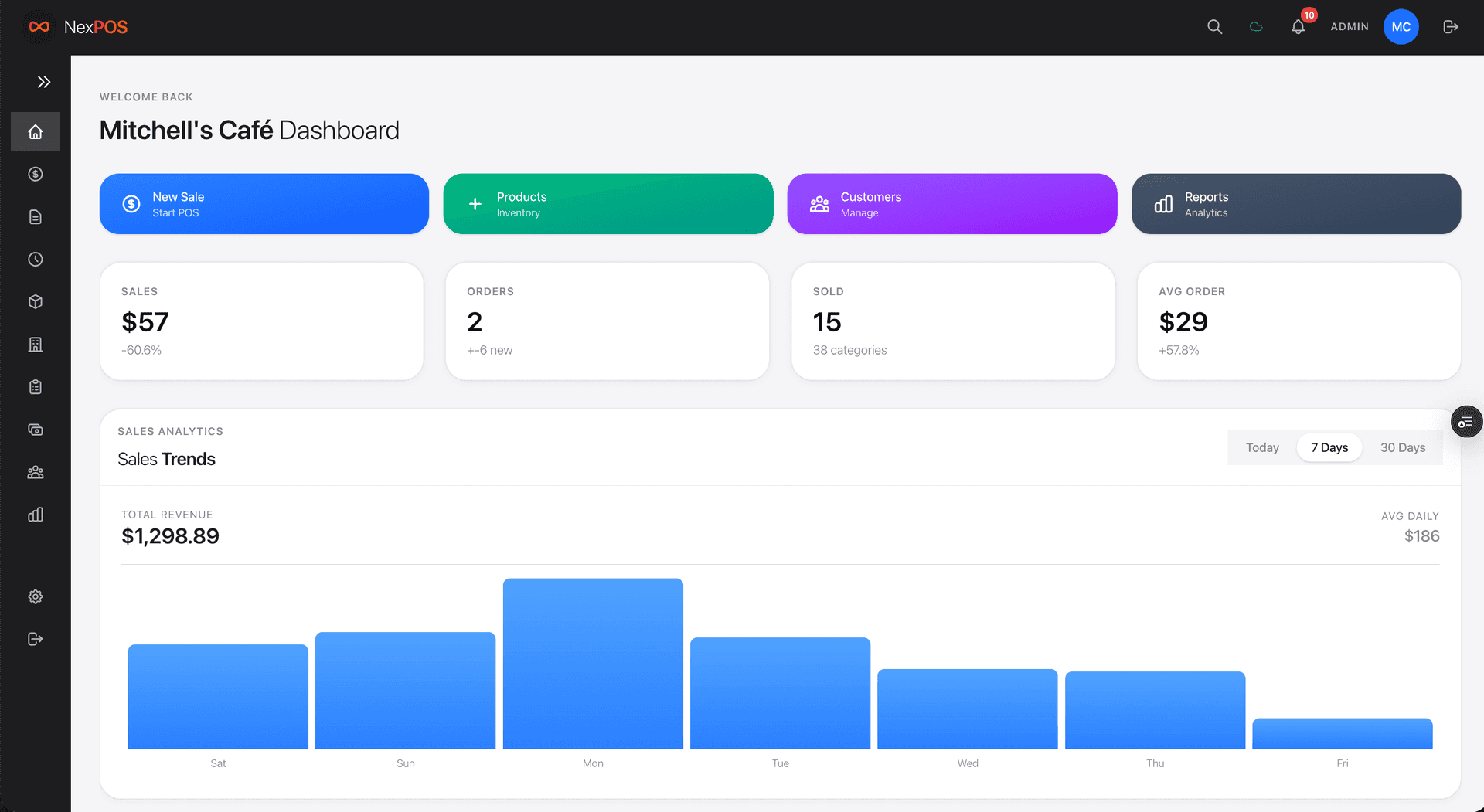Click the ADMIN menu label

point(1350,26)
